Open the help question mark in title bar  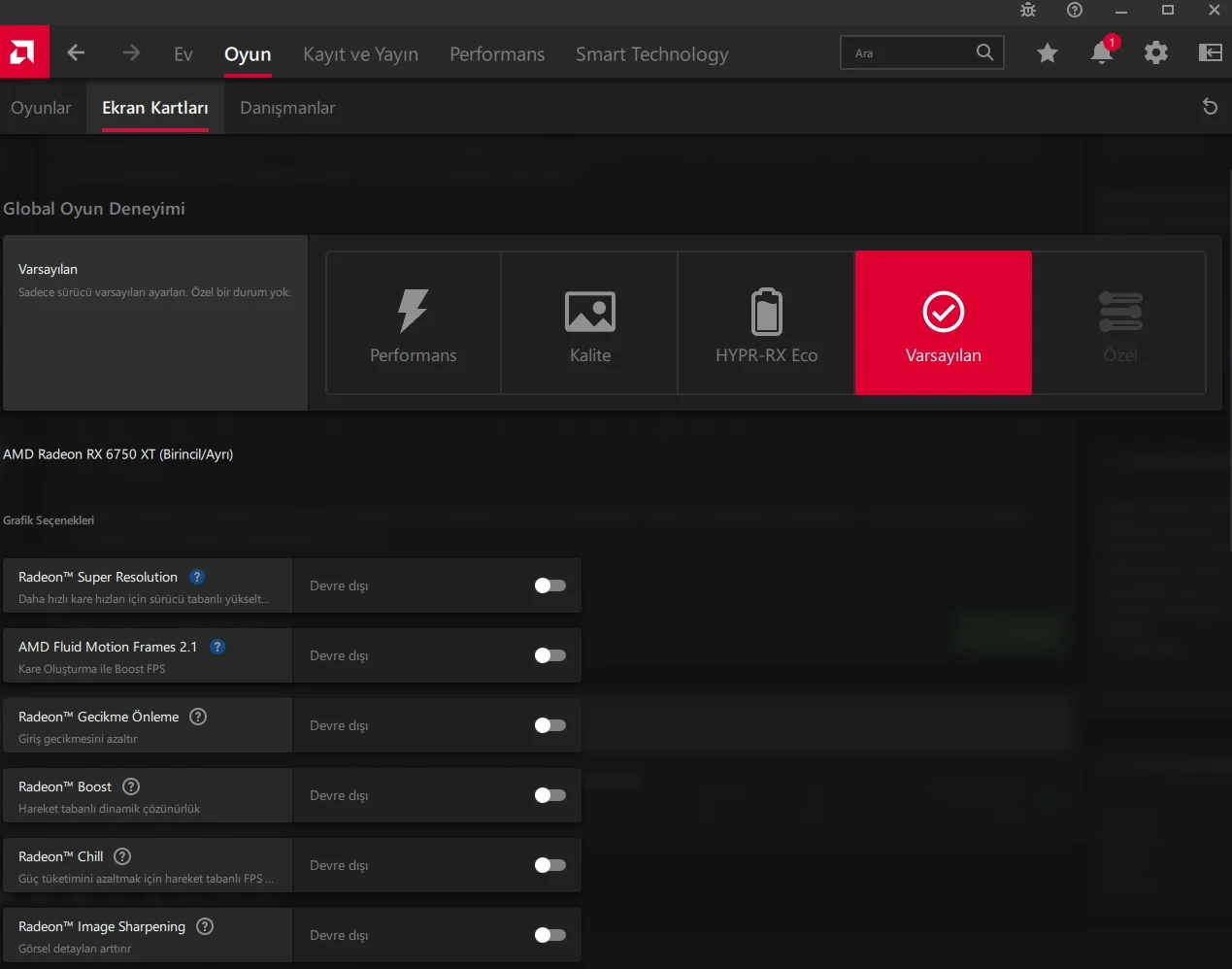coord(1075,11)
